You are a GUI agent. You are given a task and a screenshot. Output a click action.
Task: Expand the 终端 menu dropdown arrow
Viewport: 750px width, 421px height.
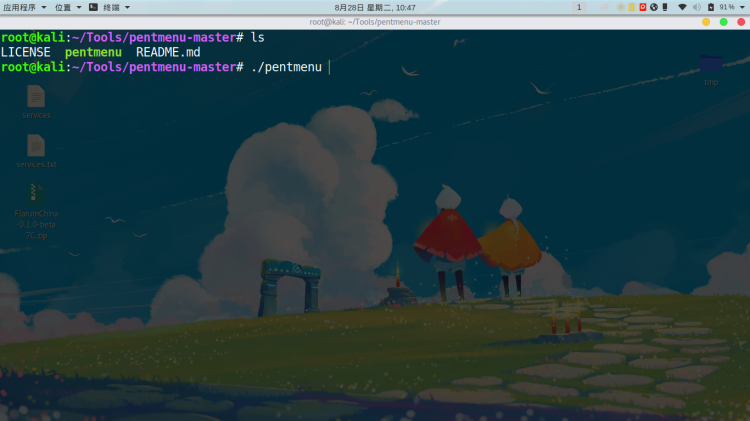coord(127,7)
